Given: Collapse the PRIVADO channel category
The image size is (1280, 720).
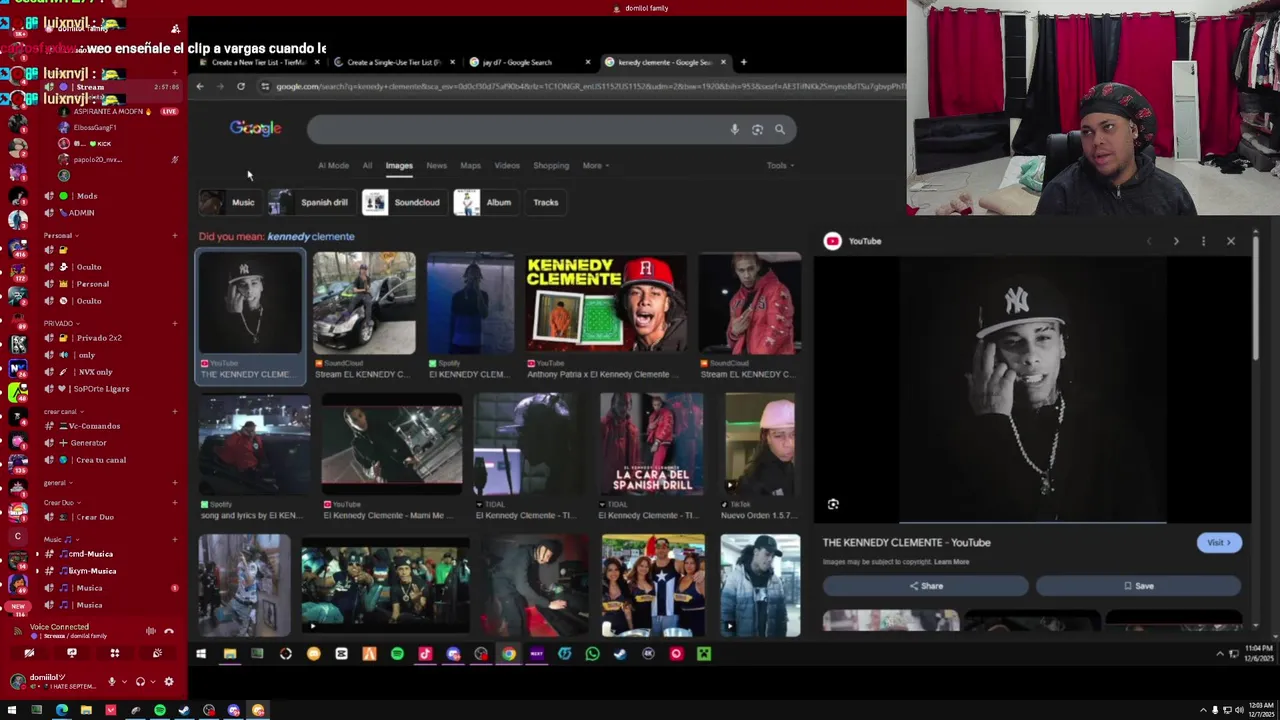Looking at the screenshot, I should click(x=60, y=323).
